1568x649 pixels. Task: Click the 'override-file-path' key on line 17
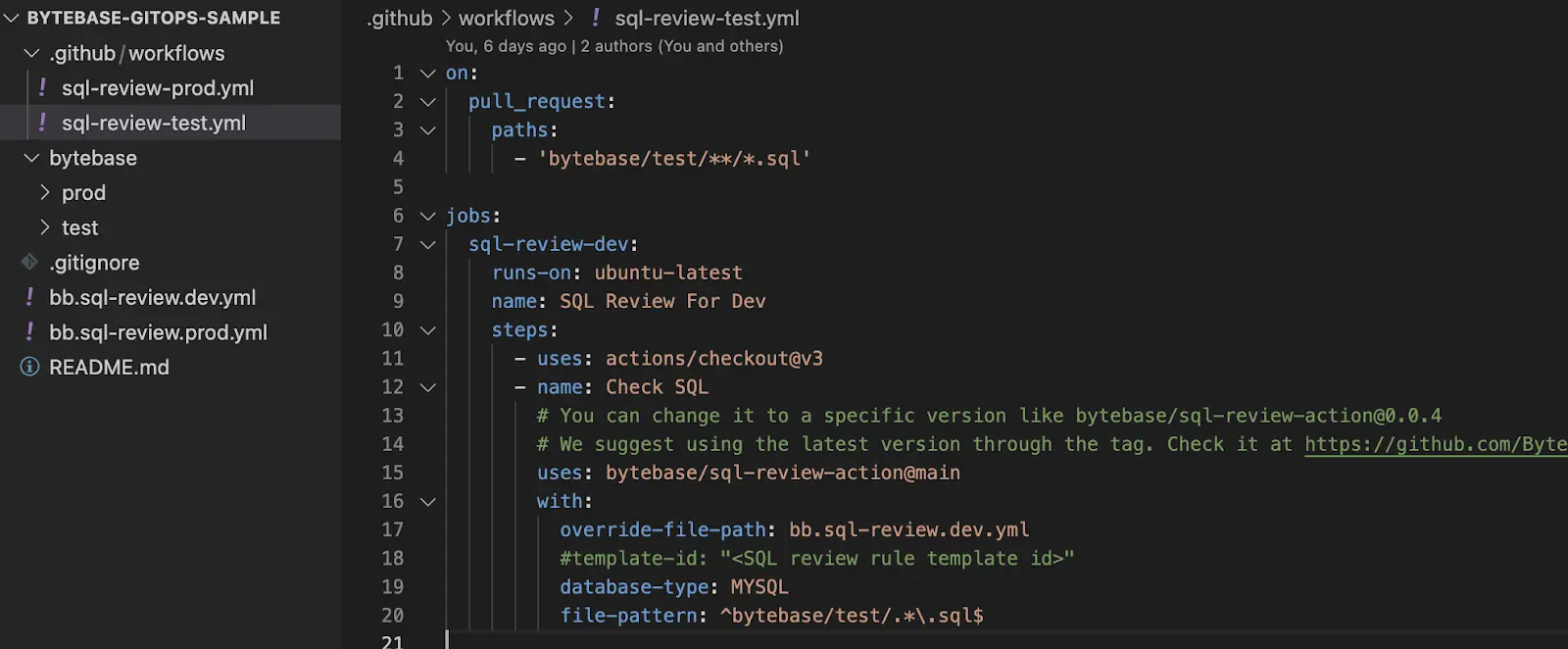662,529
